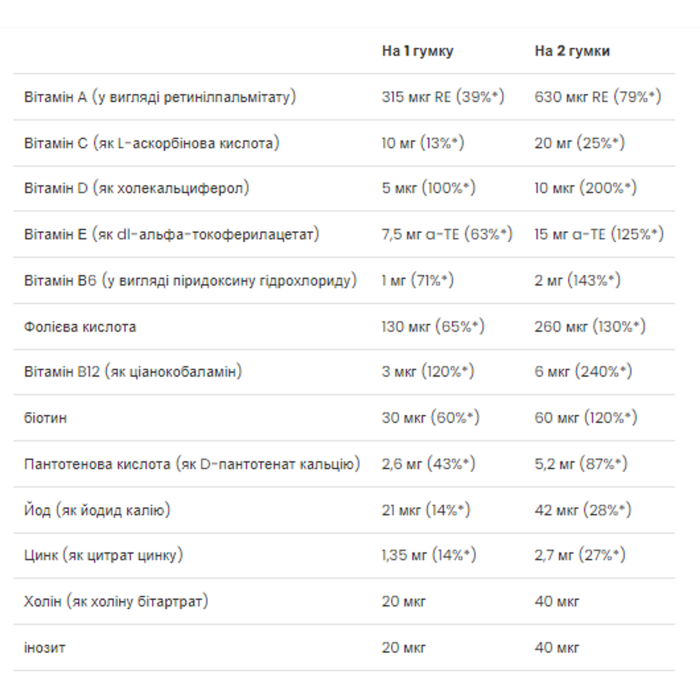Screen dimensions: 700x700
Task: Click the Фолієва кислота label
Action: click(x=80, y=327)
